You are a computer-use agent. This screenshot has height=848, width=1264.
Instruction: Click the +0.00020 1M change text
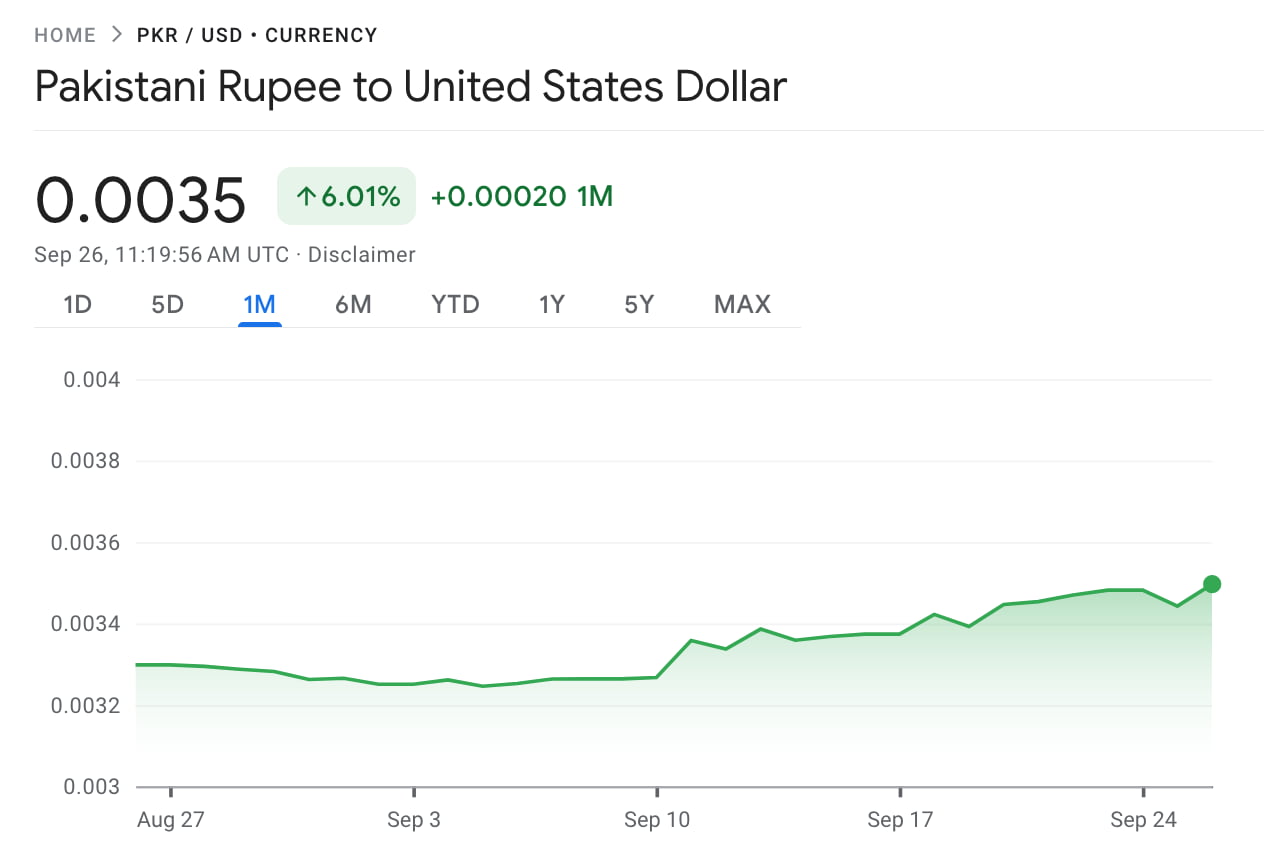520,196
